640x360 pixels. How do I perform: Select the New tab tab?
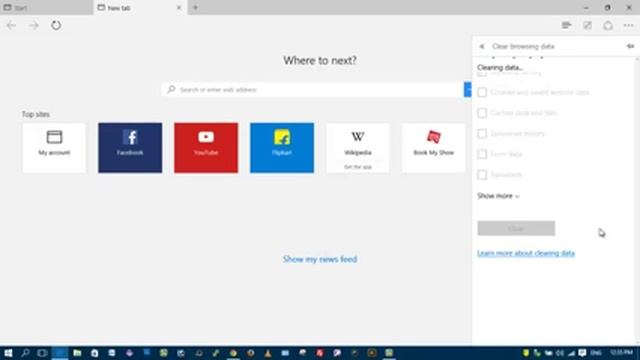tap(140, 7)
